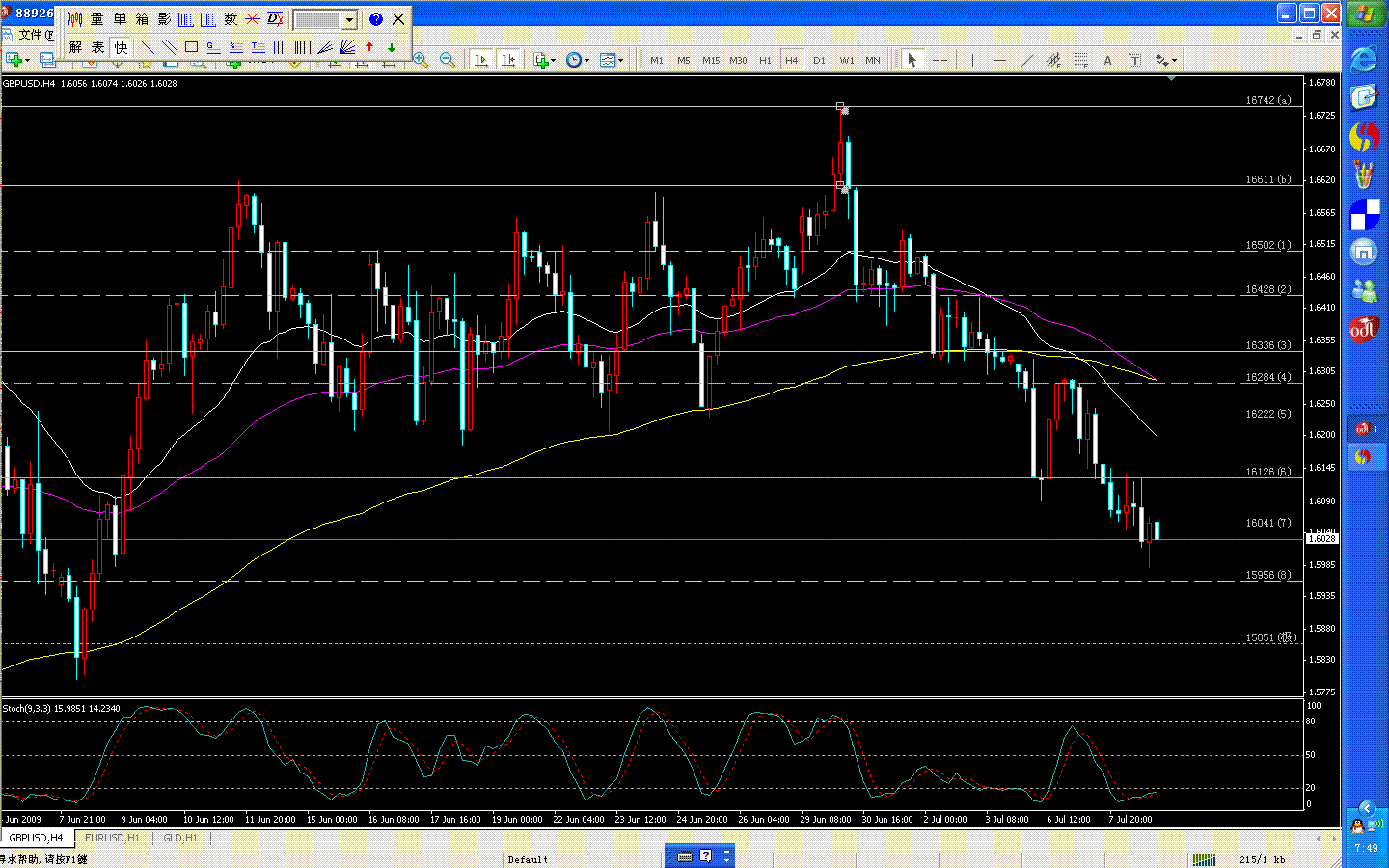Click the 量 button in floating toolbar
The image size is (1389, 868).
point(97,19)
